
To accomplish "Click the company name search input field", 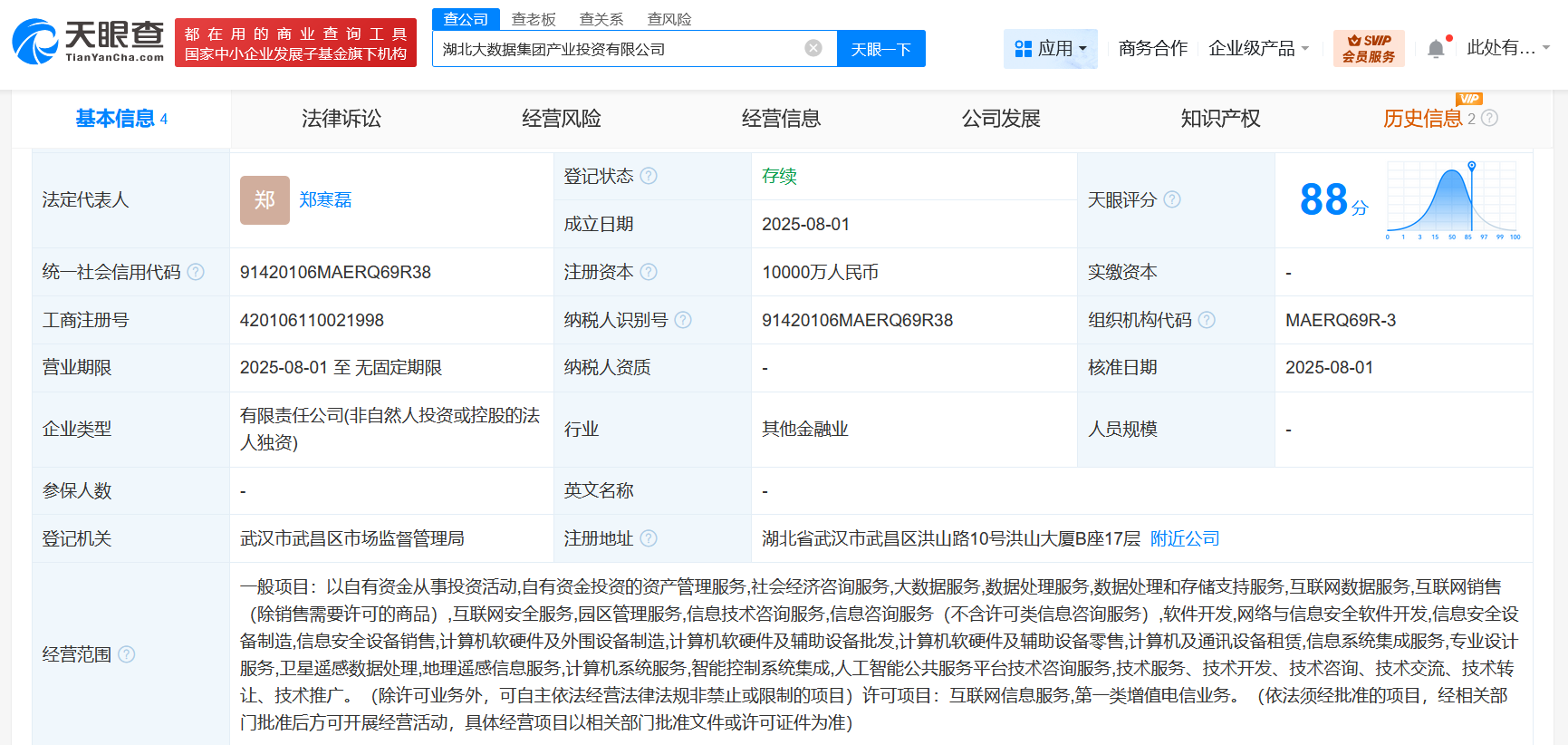I will tap(616, 49).
